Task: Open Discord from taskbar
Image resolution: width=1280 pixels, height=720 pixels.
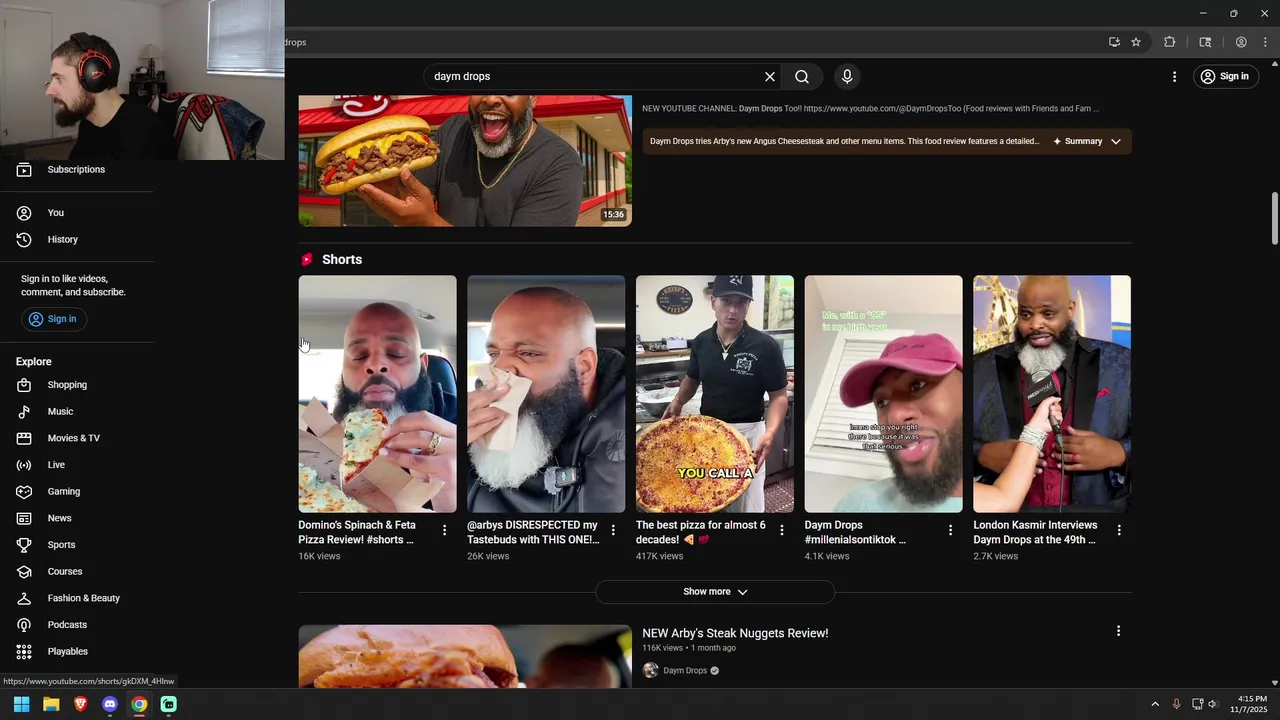Action: point(110,704)
